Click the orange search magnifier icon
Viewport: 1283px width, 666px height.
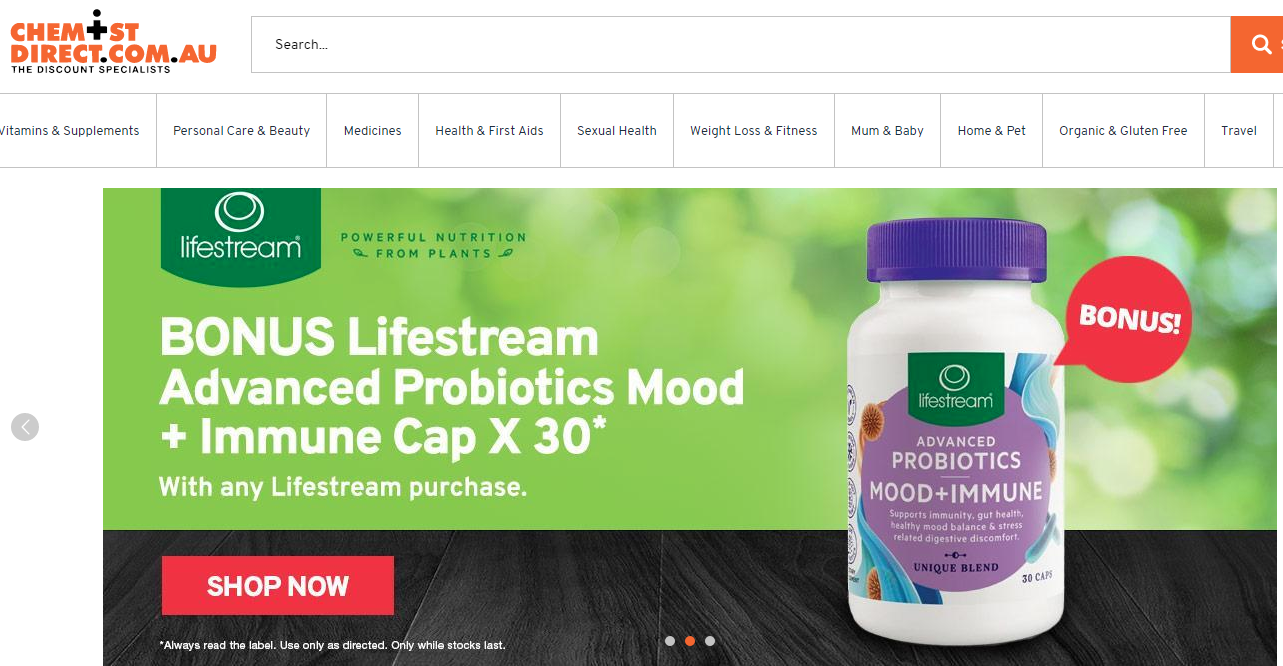(1261, 44)
